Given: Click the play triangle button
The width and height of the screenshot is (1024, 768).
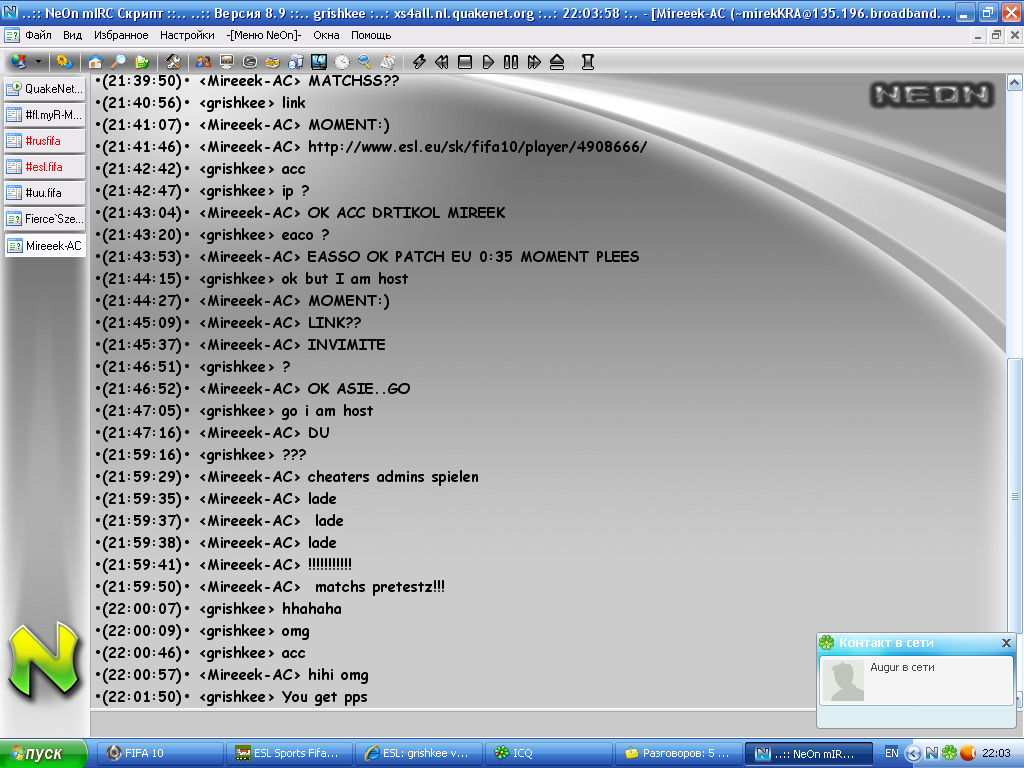Looking at the screenshot, I should 488,62.
